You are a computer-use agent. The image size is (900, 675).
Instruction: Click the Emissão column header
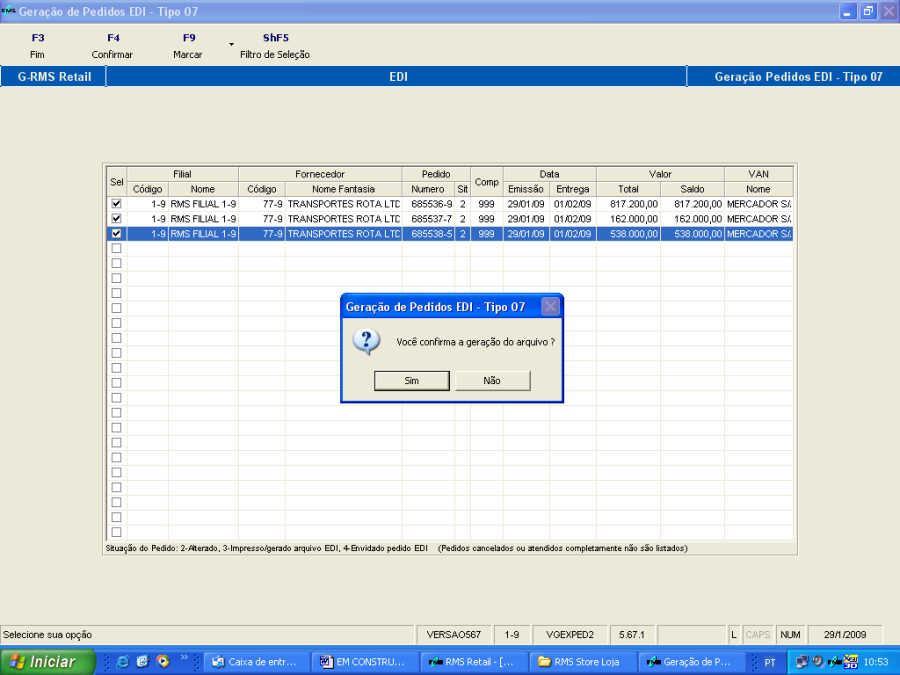pos(526,189)
